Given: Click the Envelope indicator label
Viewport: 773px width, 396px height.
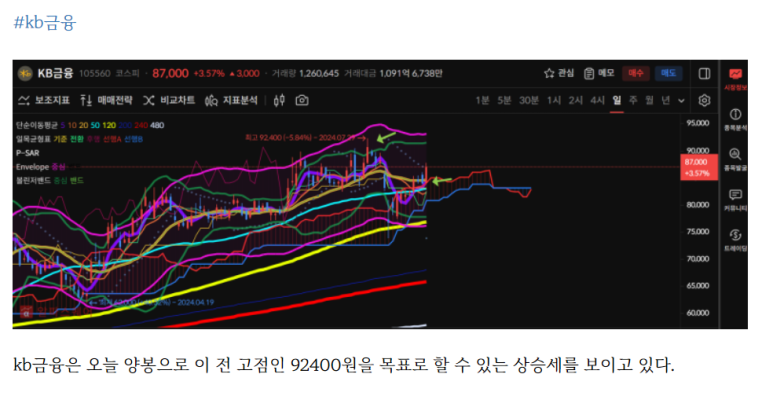Looking at the screenshot, I should 32,167.
